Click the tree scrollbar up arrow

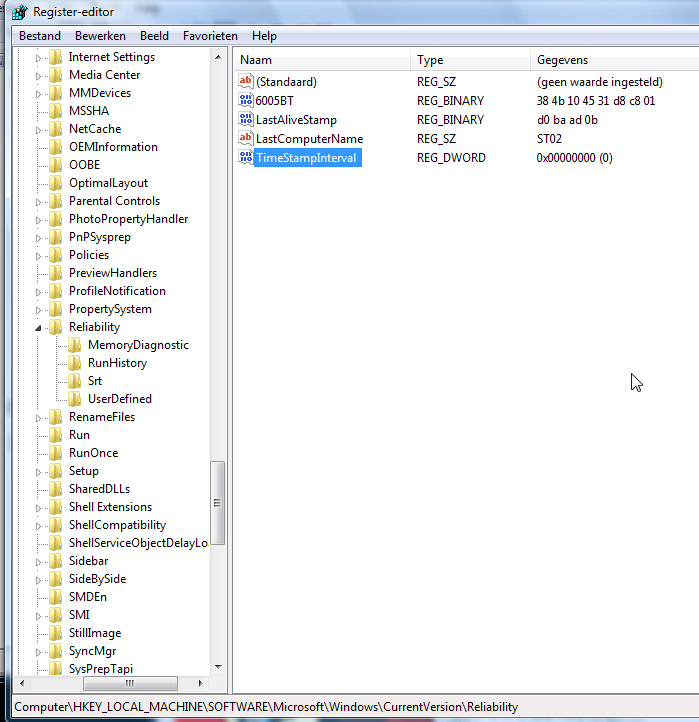(x=218, y=57)
